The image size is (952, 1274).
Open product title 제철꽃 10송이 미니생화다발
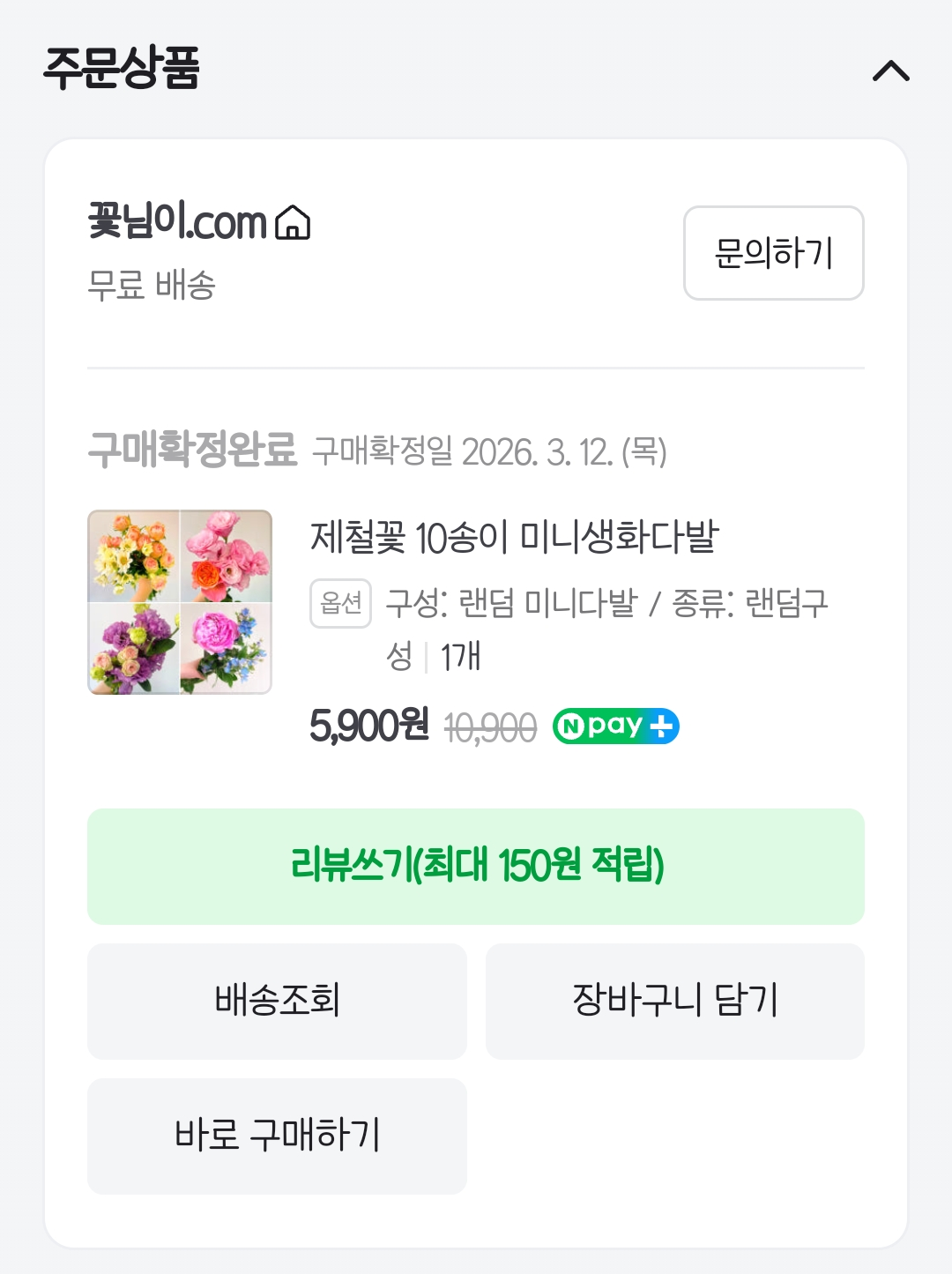pos(514,537)
